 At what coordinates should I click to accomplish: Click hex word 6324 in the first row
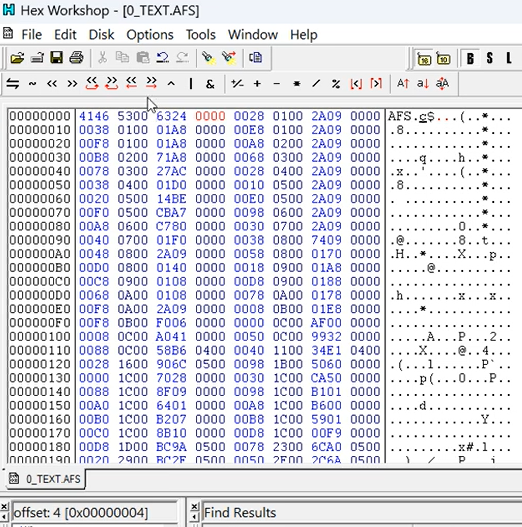coord(171,116)
